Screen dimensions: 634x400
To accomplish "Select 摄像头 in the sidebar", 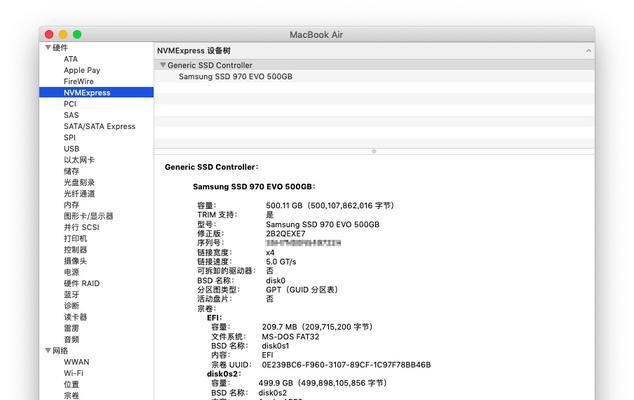I will [x=75, y=261].
